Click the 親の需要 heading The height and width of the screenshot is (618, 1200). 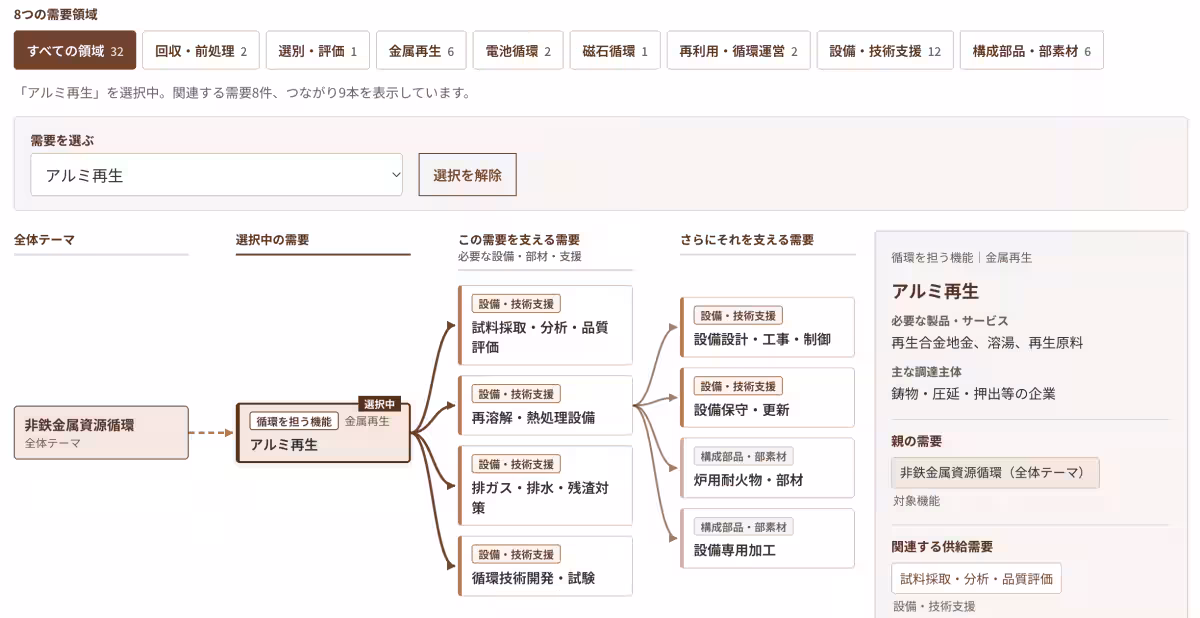point(916,441)
